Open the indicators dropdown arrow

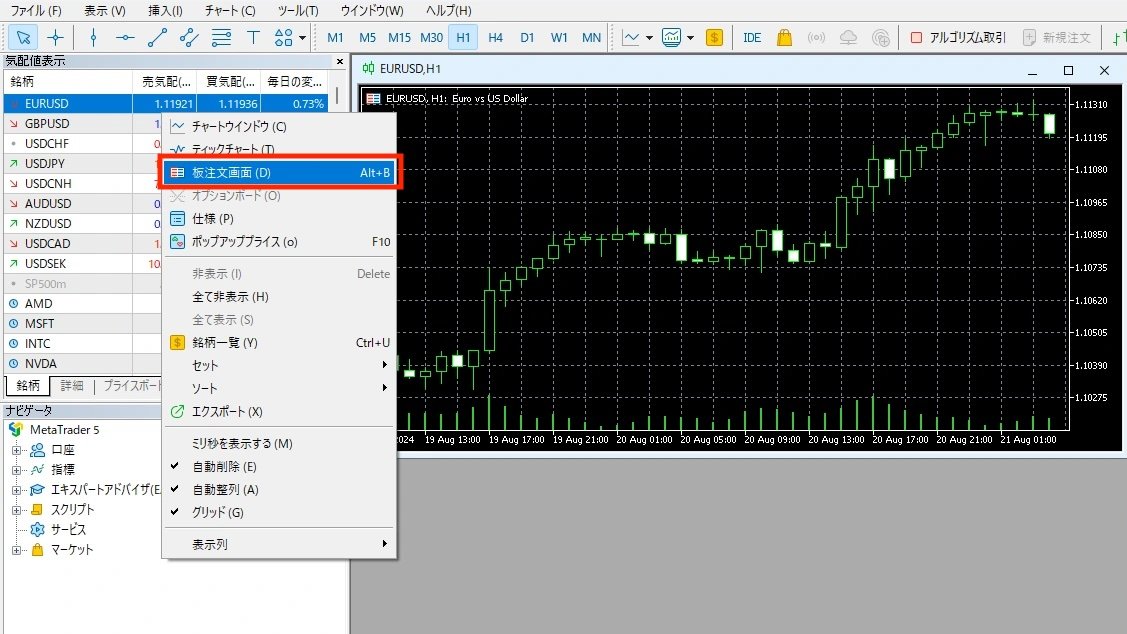point(691,37)
